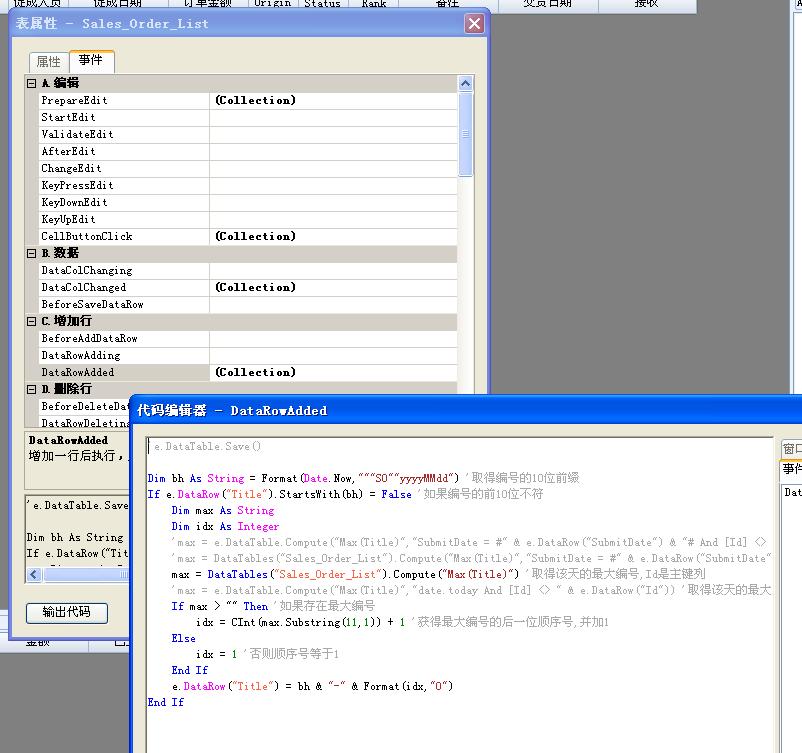Viewport: 802px width, 753px height.
Task: Click the scroll-up arrow of the event list
Action: [465, 83]
